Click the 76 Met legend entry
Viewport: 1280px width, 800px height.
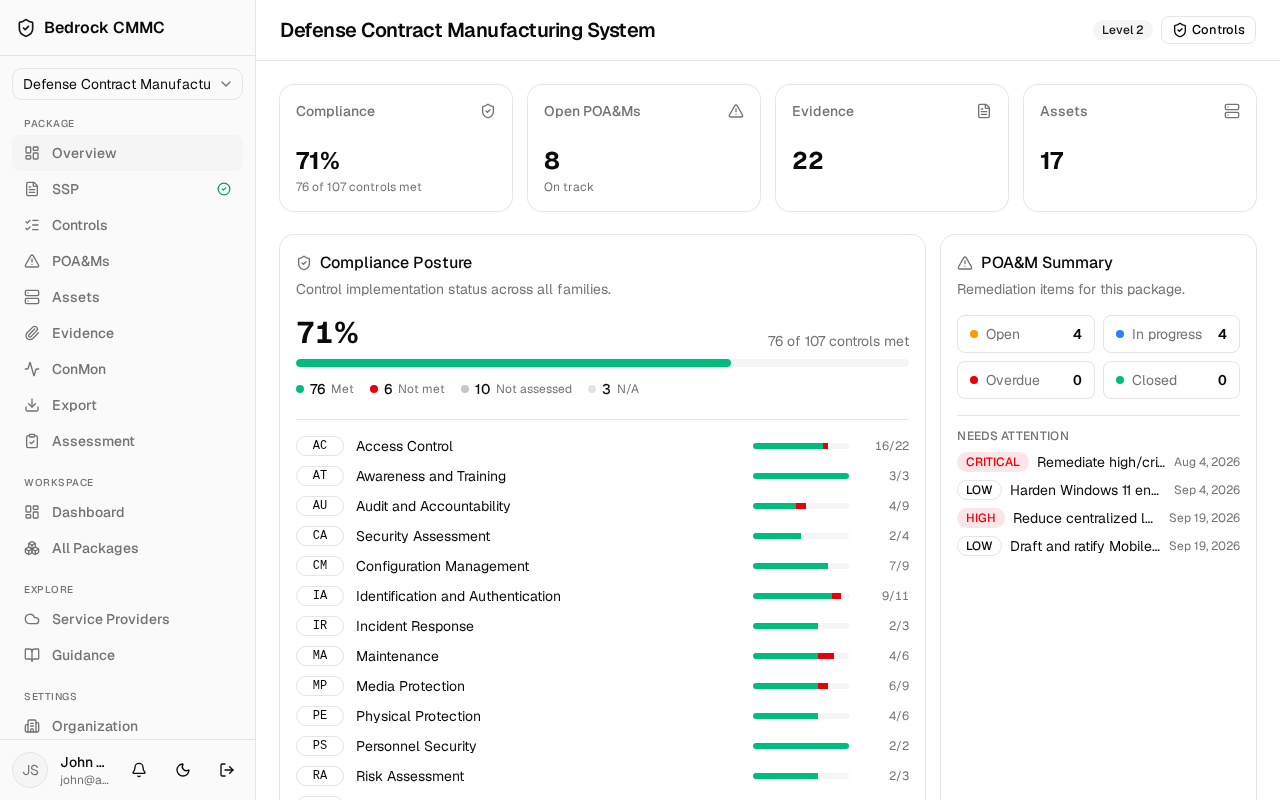(x=325, y=389)
